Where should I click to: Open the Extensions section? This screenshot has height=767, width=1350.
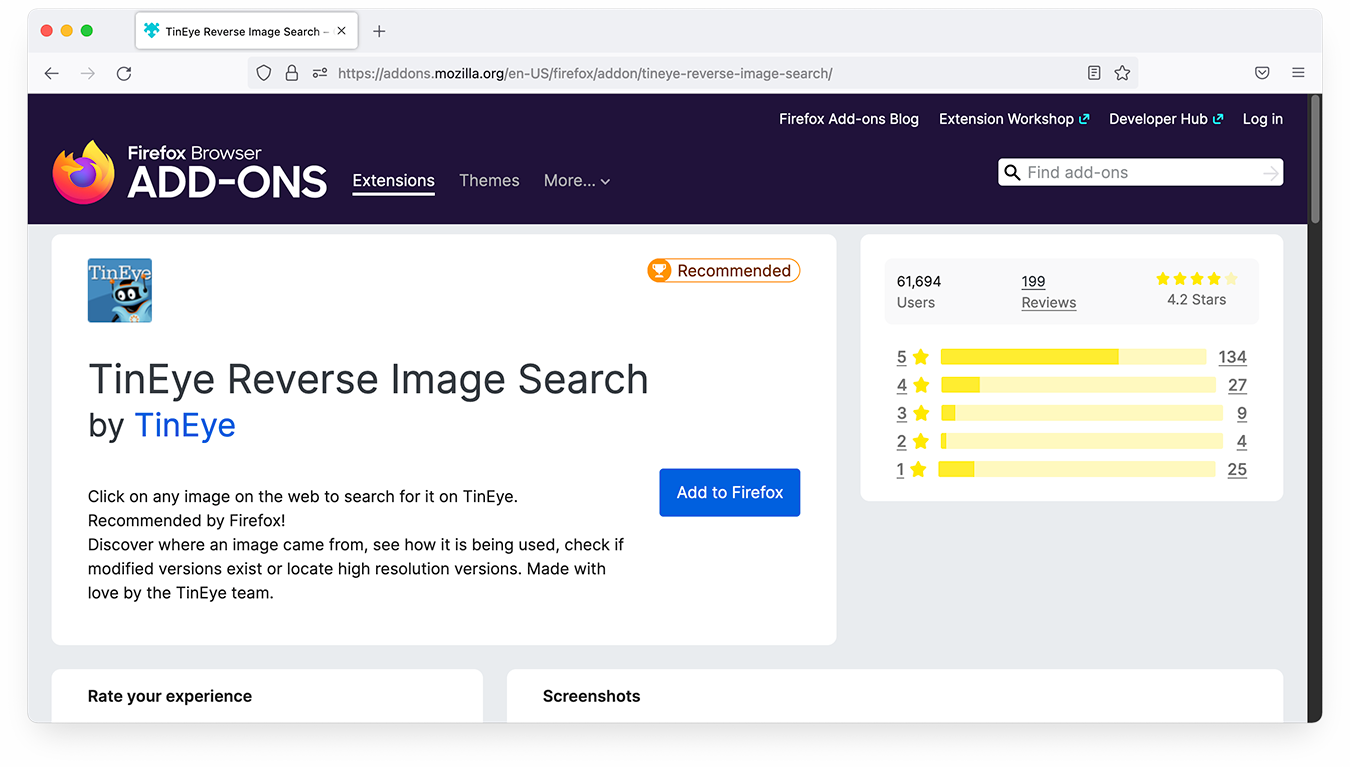394,181
